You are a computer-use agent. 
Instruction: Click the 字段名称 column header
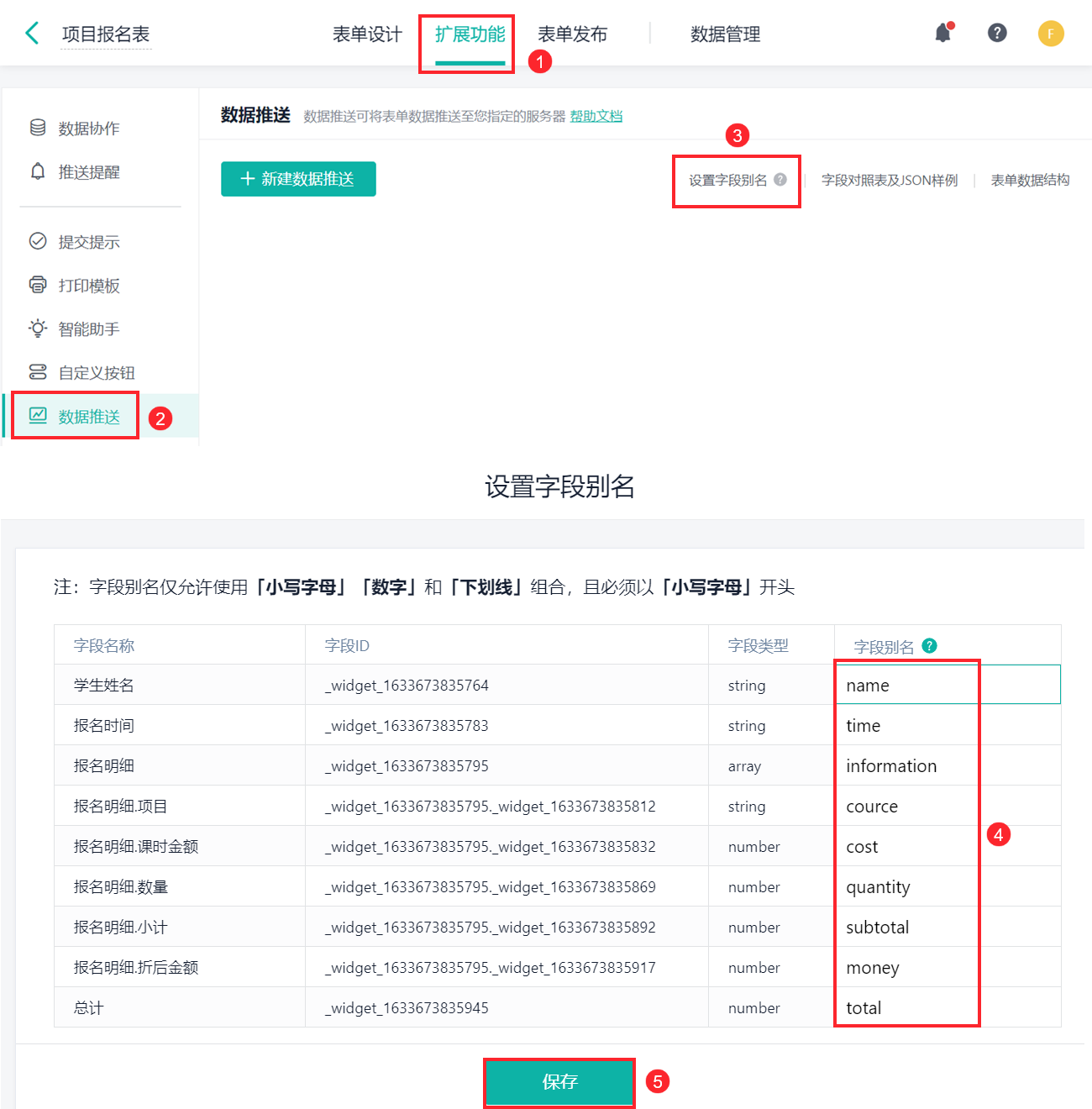pos(180,645)
